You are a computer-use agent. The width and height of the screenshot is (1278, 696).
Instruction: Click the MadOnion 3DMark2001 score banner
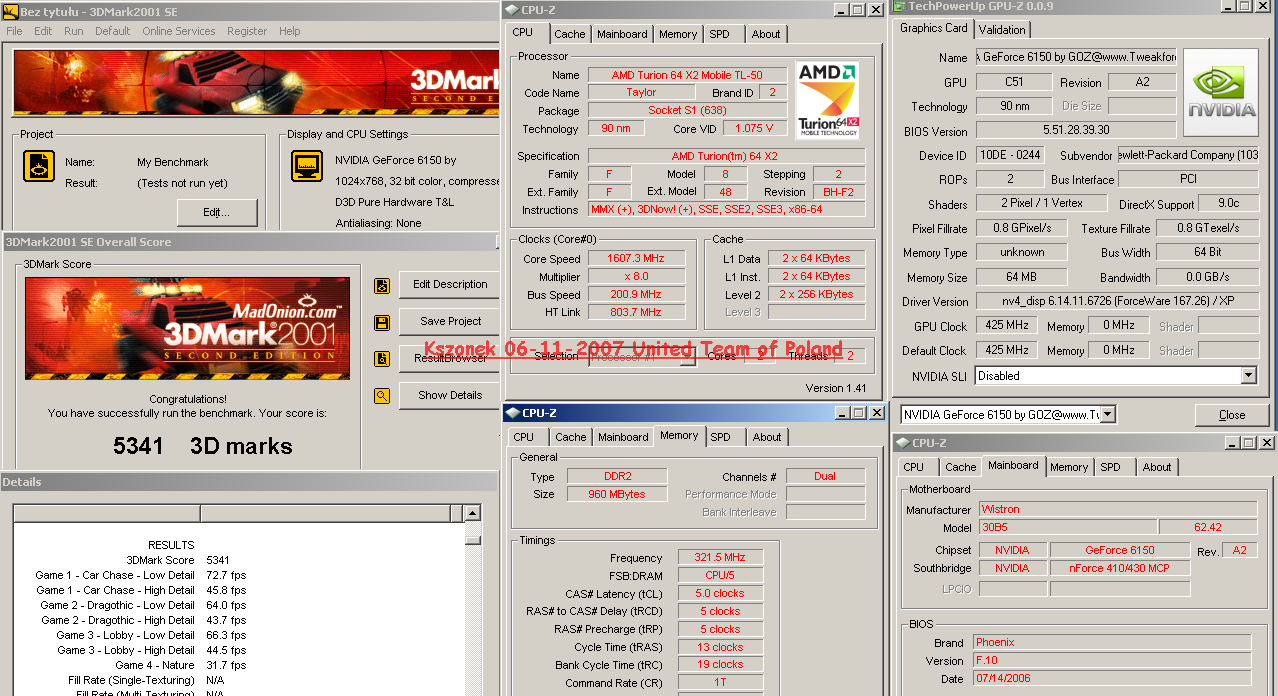click(x=188, y=328)
